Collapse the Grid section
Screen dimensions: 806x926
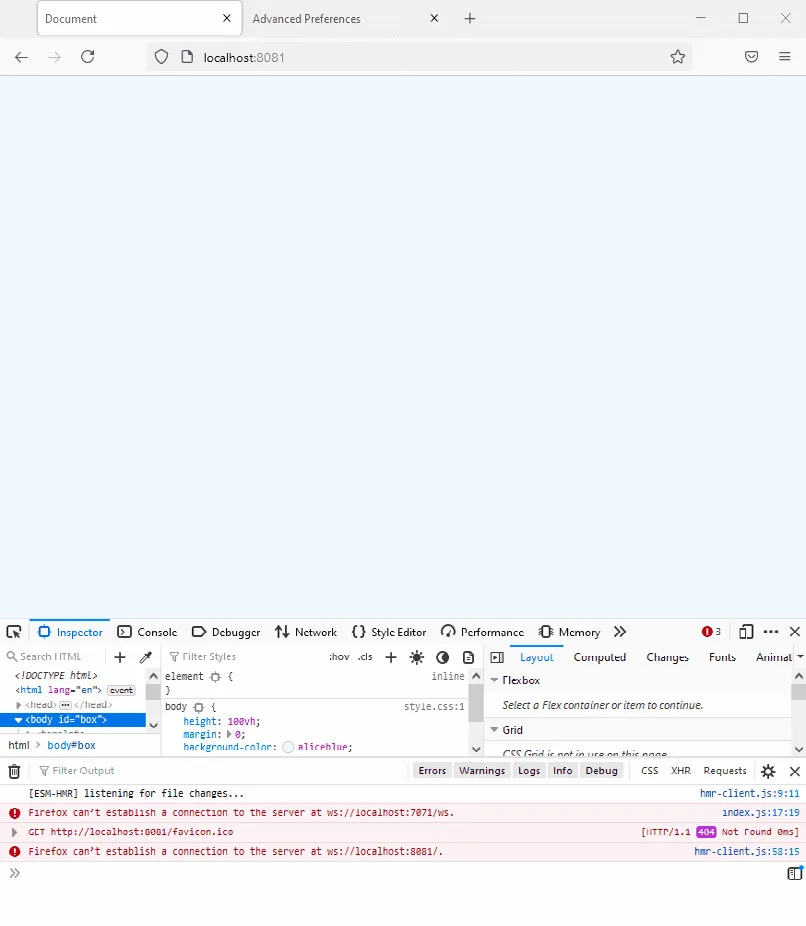(x=495, y=729)
